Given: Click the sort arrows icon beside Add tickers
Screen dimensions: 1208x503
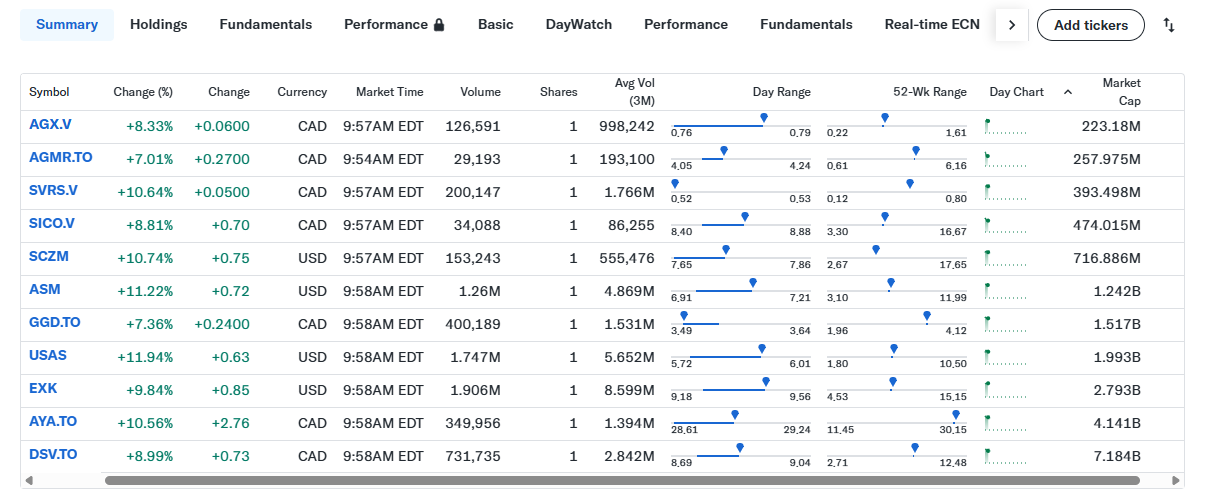Looking at the screenshot, I should click(x=1168, y=25).
